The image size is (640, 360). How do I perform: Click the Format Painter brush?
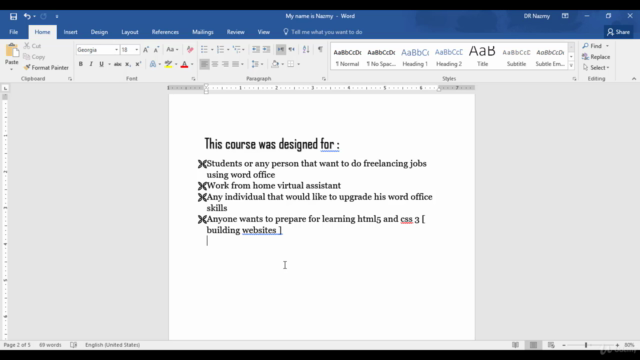[46, 68]
